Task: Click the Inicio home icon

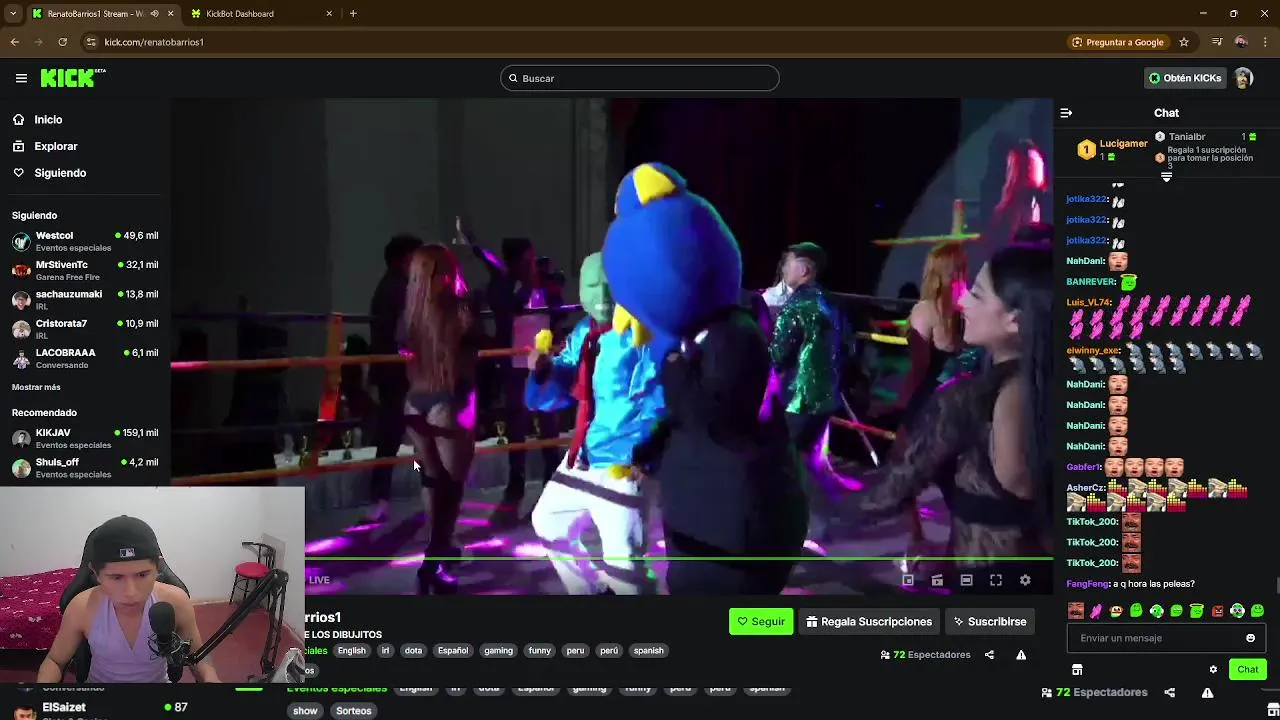Action: coord(19,119)
